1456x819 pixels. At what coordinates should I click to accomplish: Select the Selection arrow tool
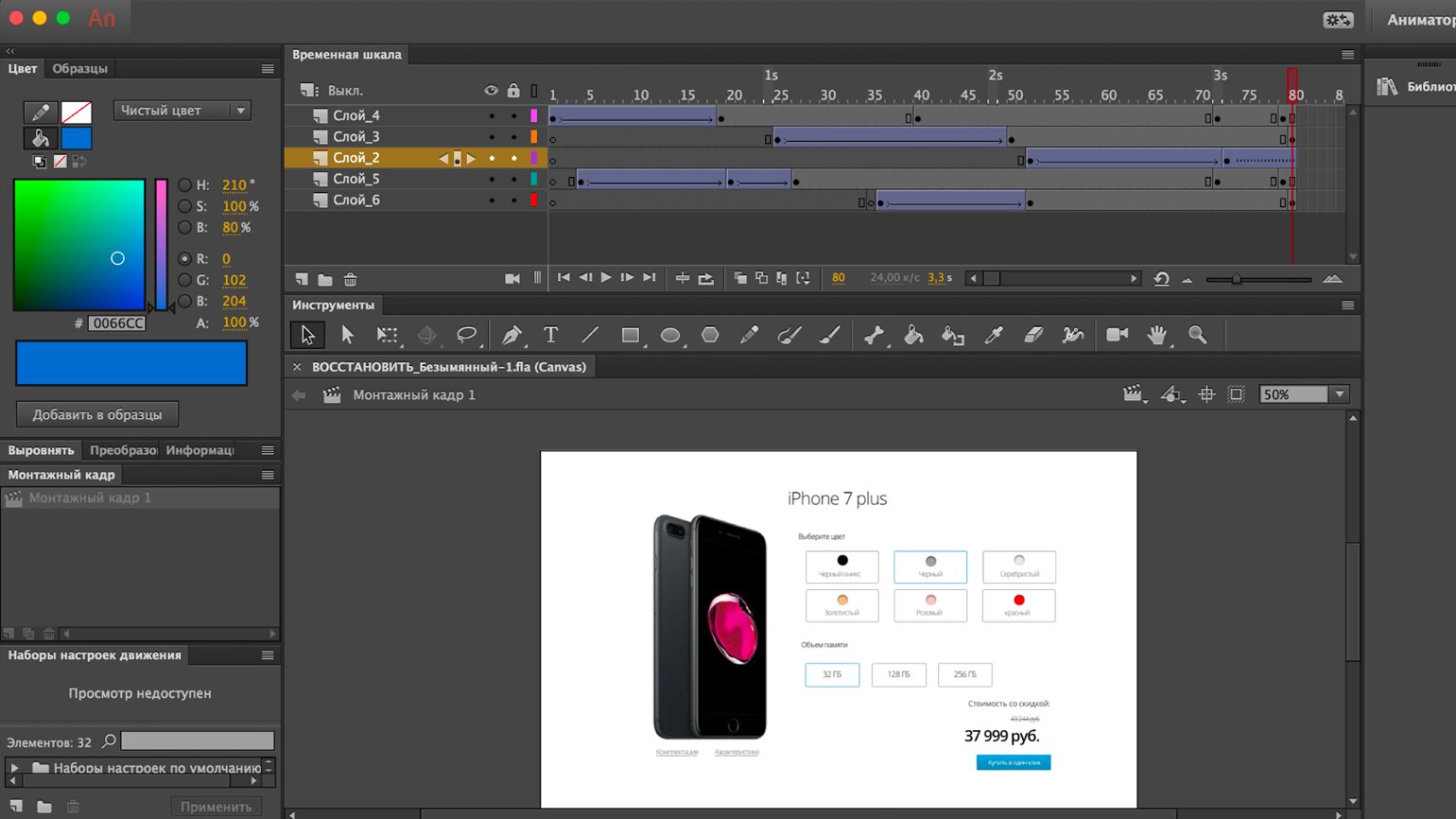click(307, 335)
